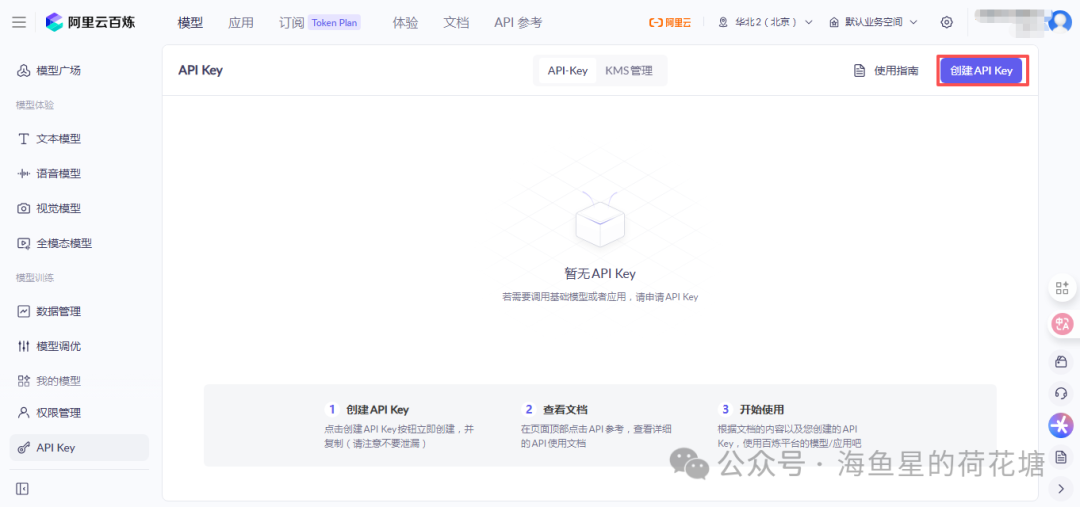The image size is (1080, 507).
Task: Open the API 参考 navigation item
Action: 518,23
